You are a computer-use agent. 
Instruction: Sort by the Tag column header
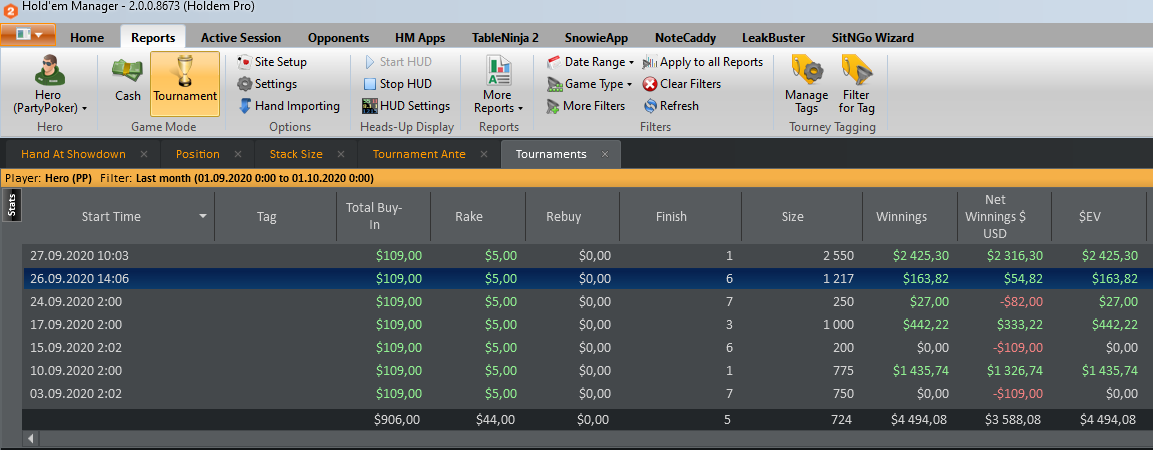275,217
